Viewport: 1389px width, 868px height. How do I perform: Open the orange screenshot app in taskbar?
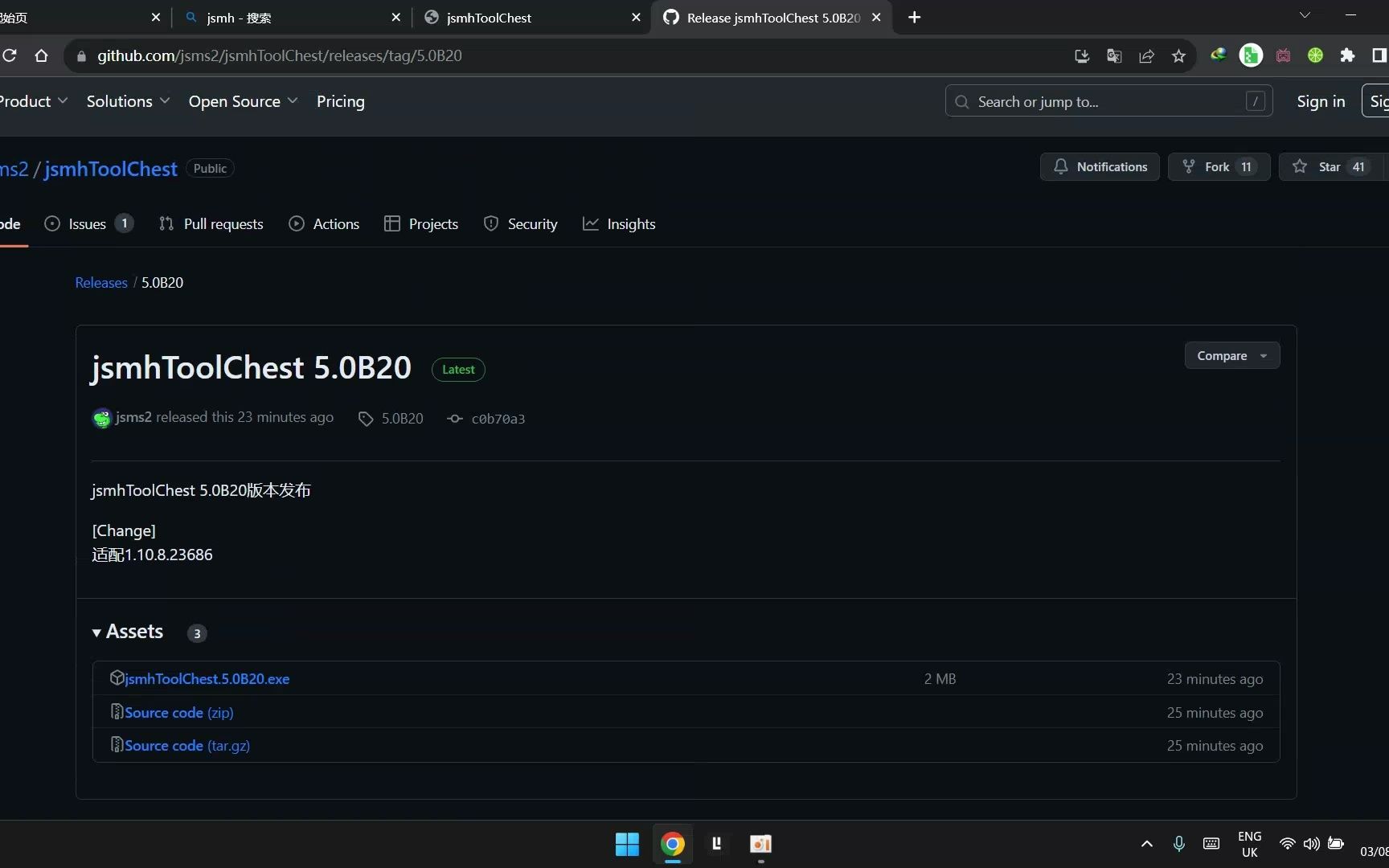click(x=760, y=844)
